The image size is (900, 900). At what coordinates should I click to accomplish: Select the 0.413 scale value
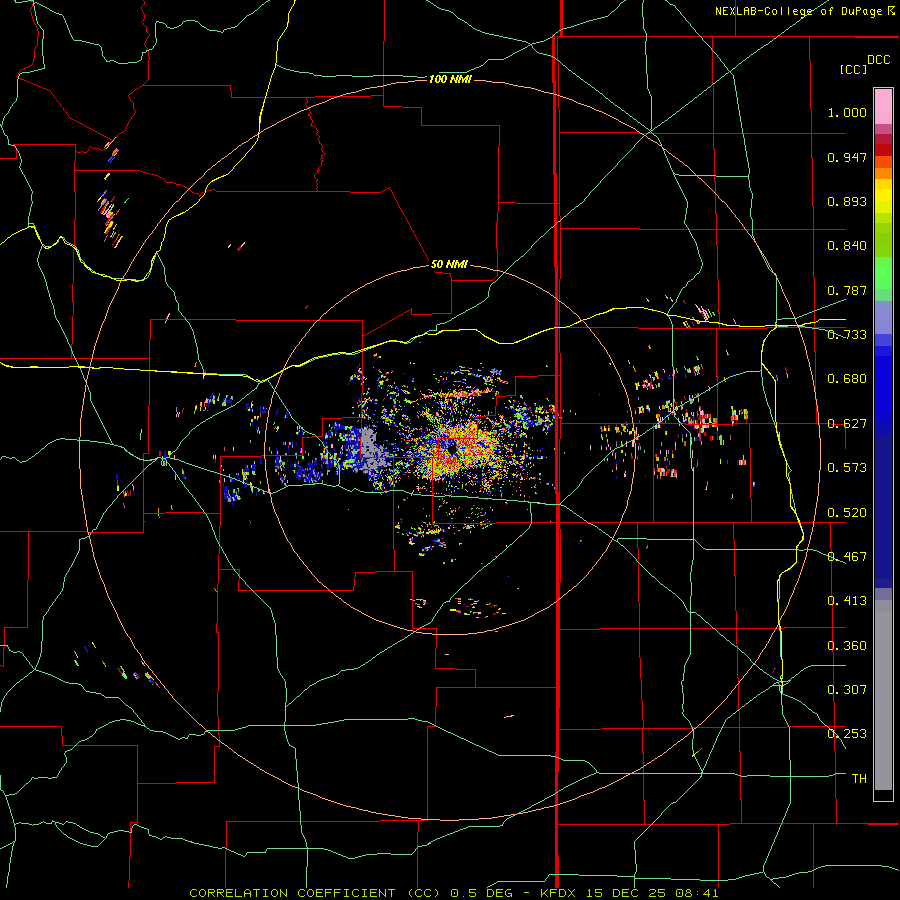pos(847,601)
